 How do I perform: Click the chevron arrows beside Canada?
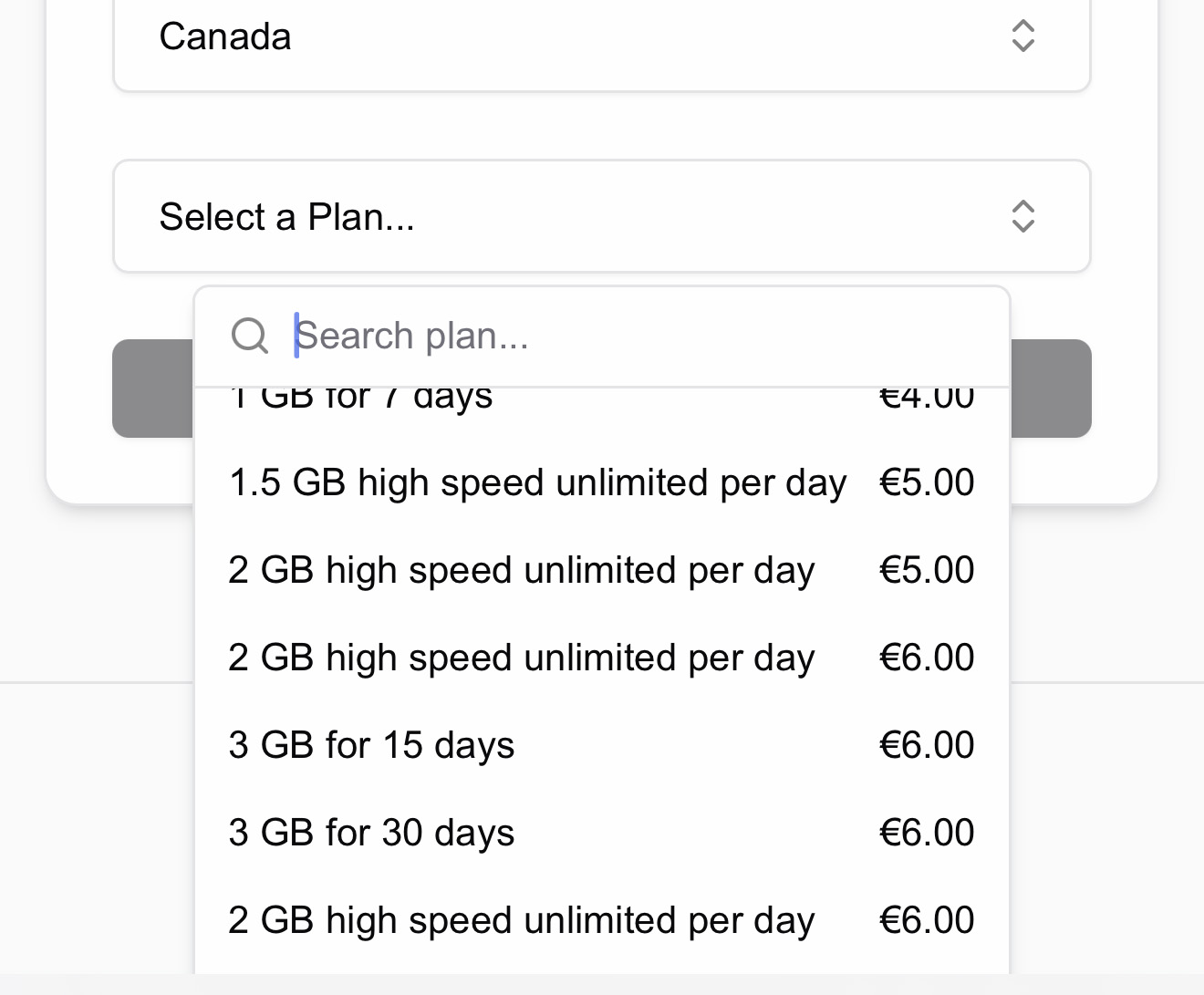coord(1022,36)
